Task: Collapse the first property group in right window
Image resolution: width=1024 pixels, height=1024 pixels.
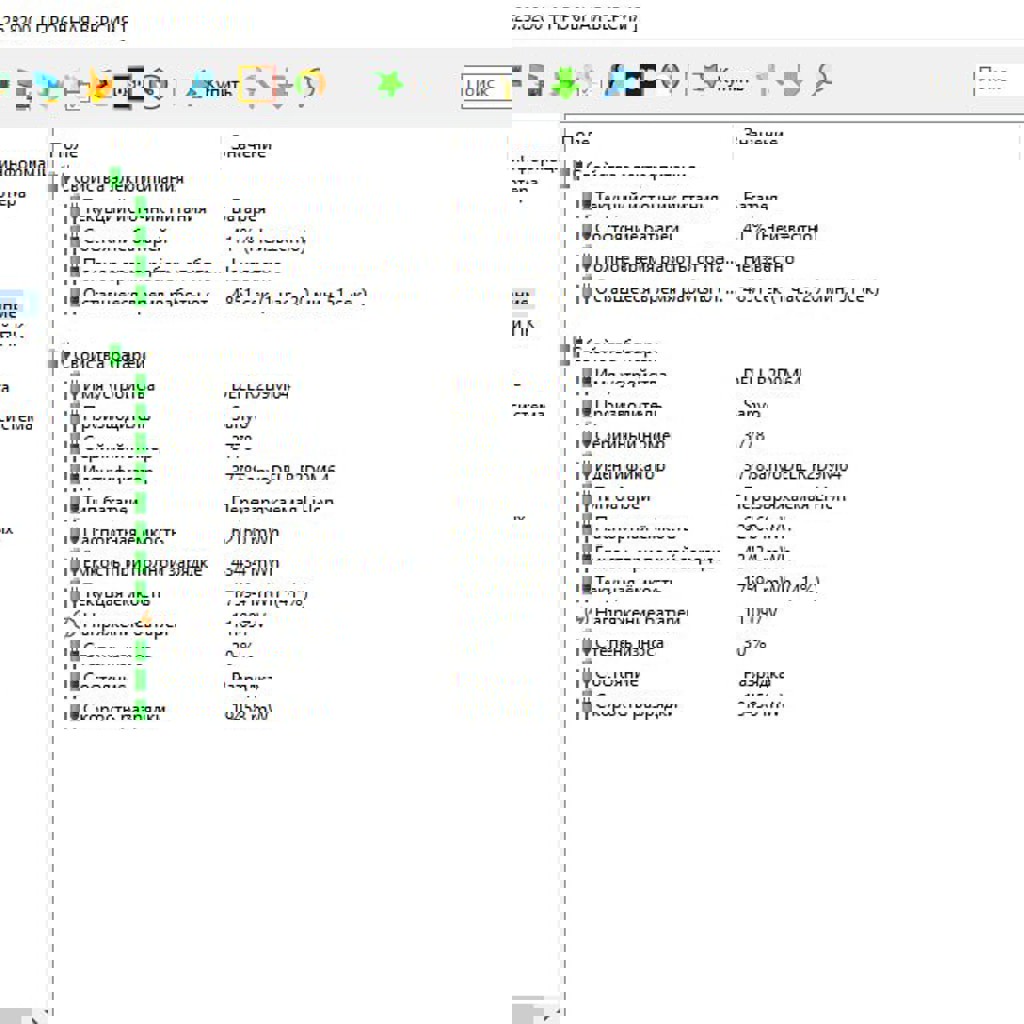Action: (x=568, y=171)
